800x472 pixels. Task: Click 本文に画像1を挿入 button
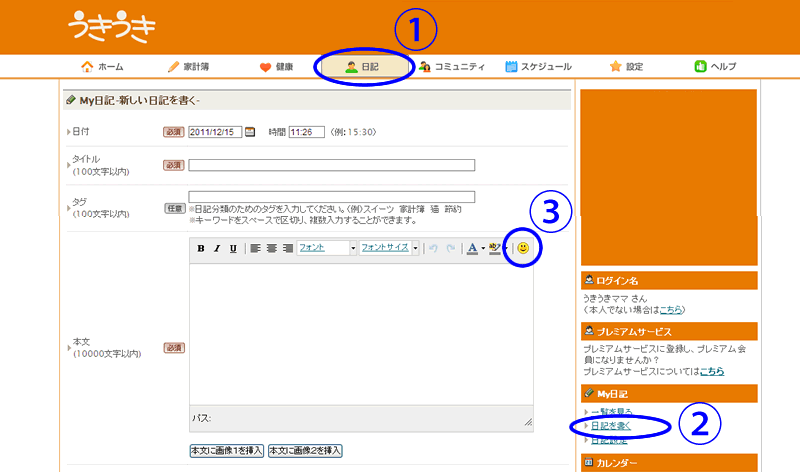[x=226, y=450]
